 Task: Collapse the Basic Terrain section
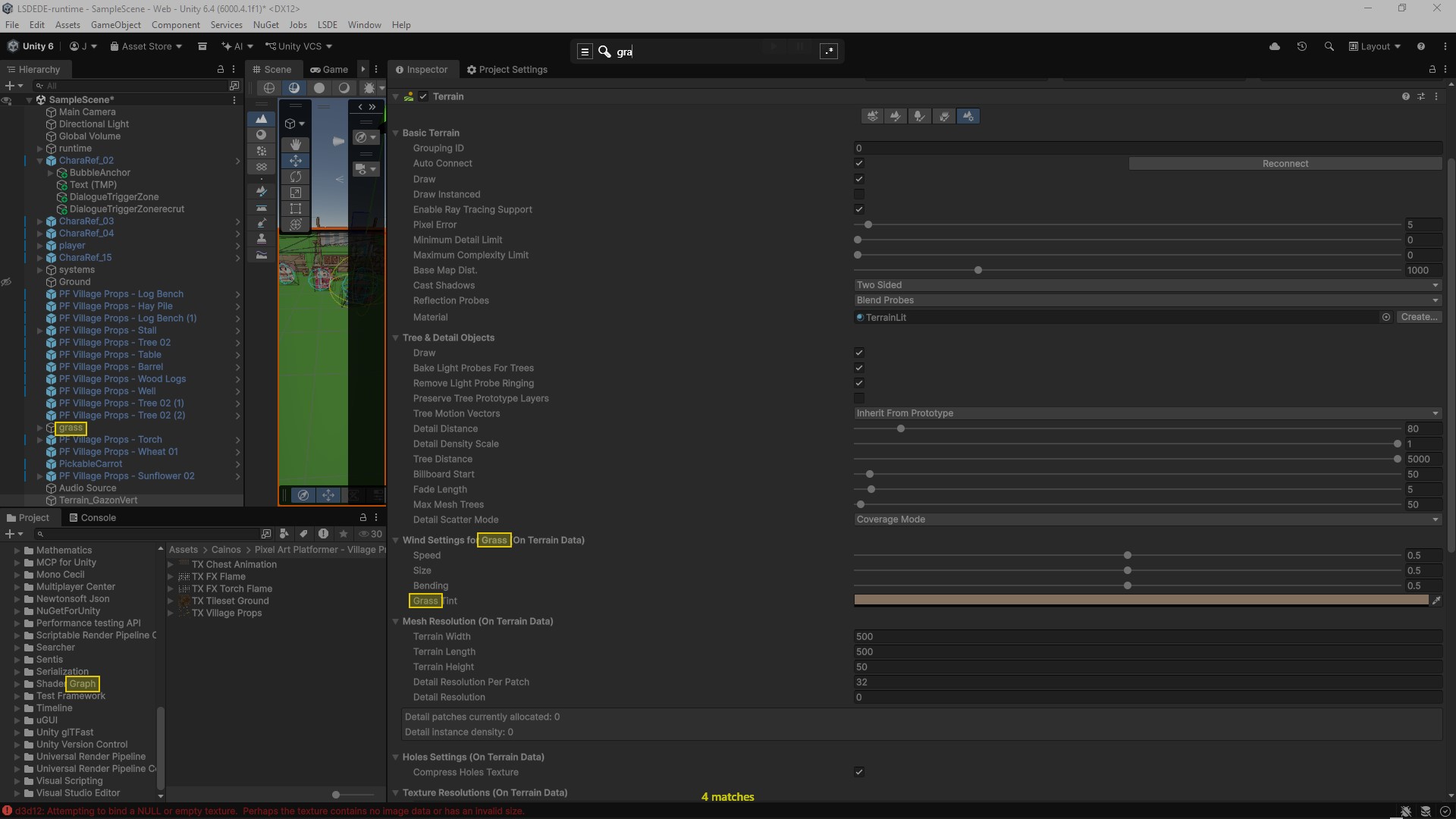pyautogui.click(x=396, y=133)
